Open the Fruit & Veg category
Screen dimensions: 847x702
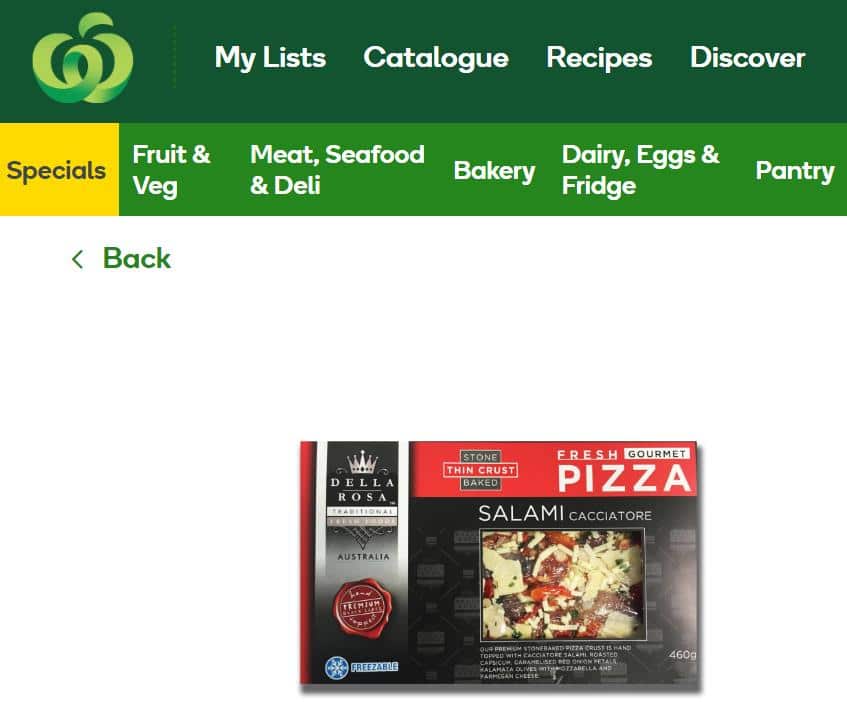[x=171, y=170]
